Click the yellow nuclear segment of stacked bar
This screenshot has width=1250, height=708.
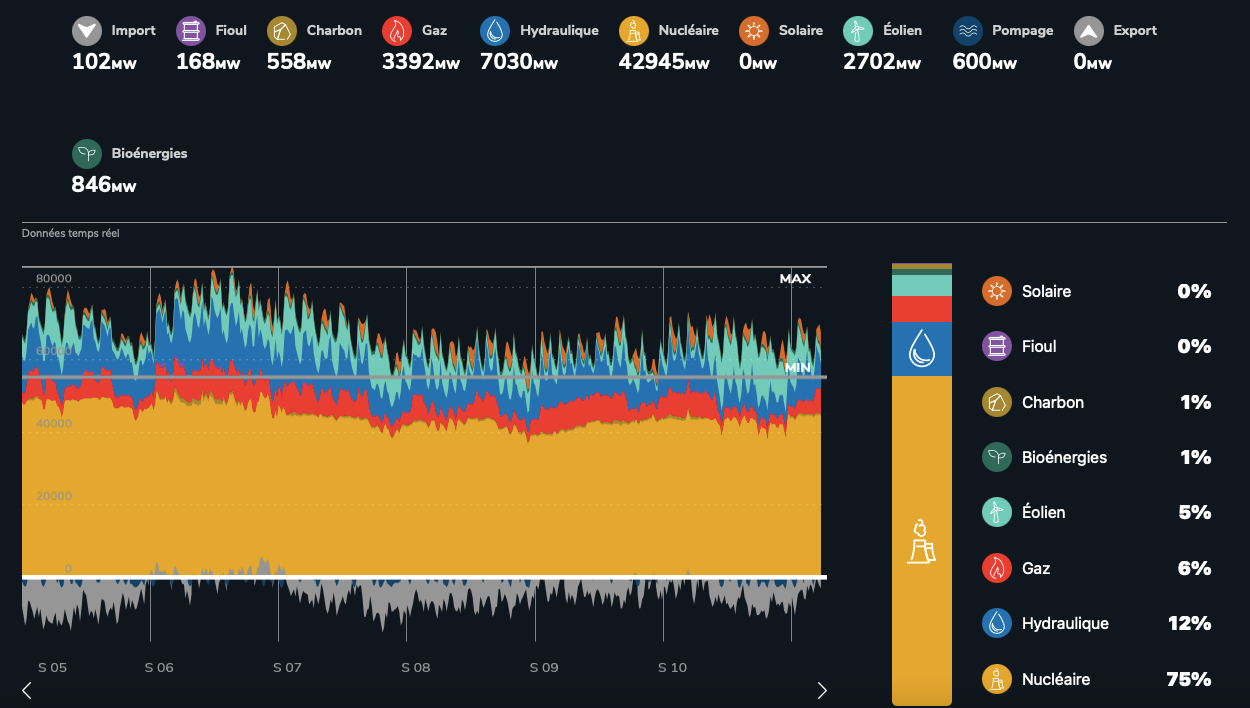tap(921, 540)
